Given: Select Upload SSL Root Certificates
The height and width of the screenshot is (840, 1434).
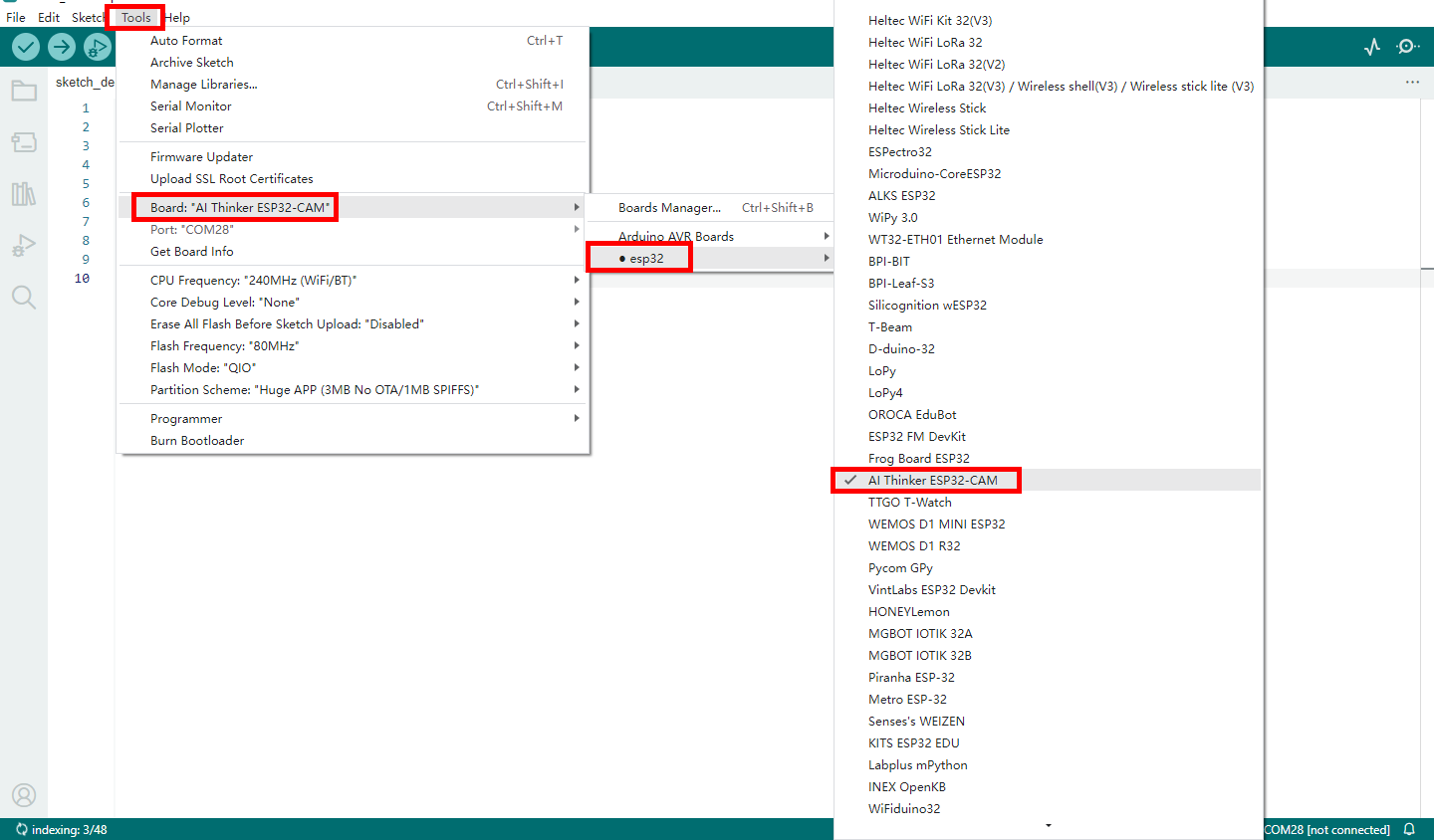Looking at the screenshot, I should pyautogui.click(x=354, y=179).
